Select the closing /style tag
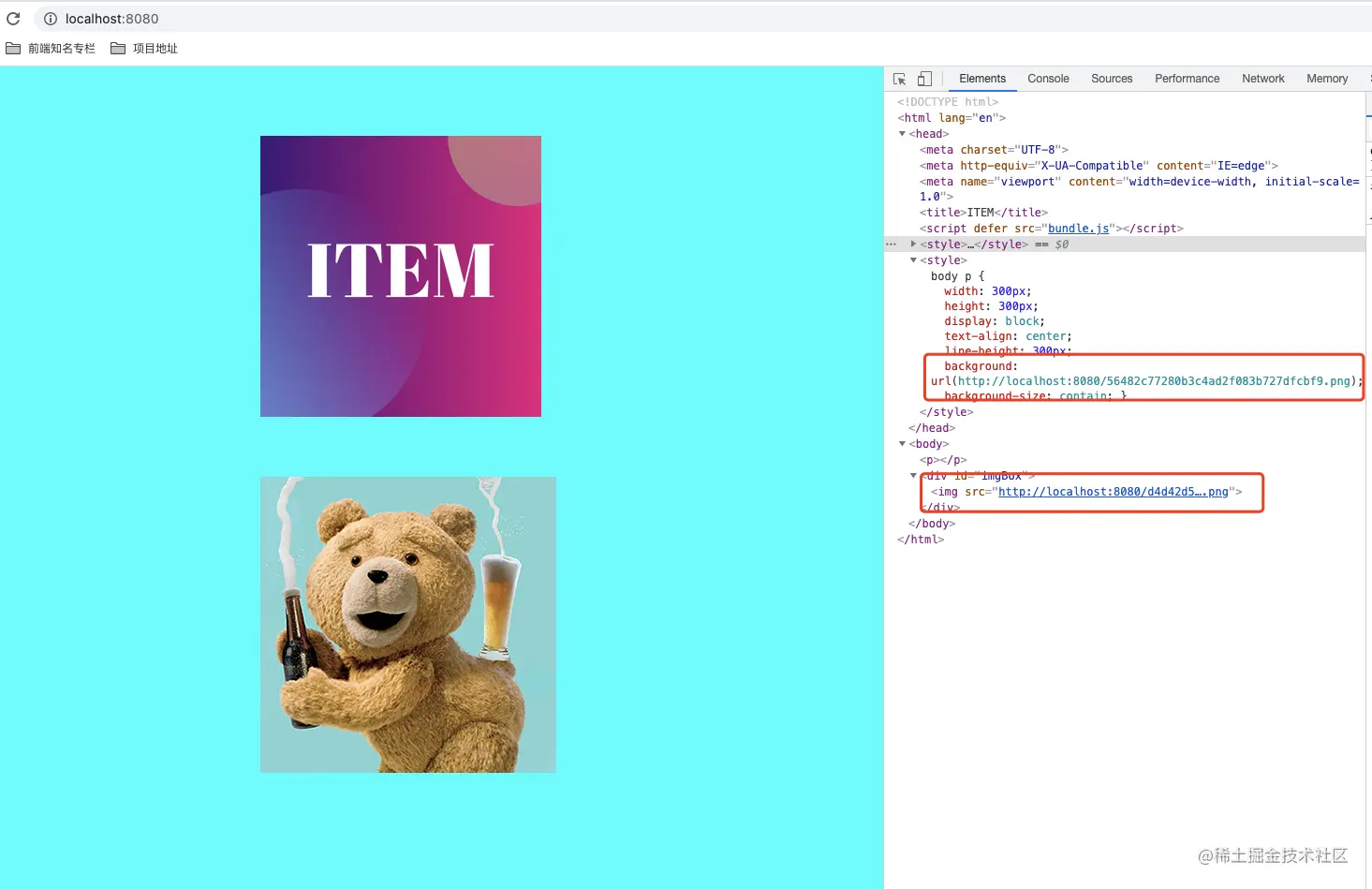 pyautogui.click(x=946, y=412)
